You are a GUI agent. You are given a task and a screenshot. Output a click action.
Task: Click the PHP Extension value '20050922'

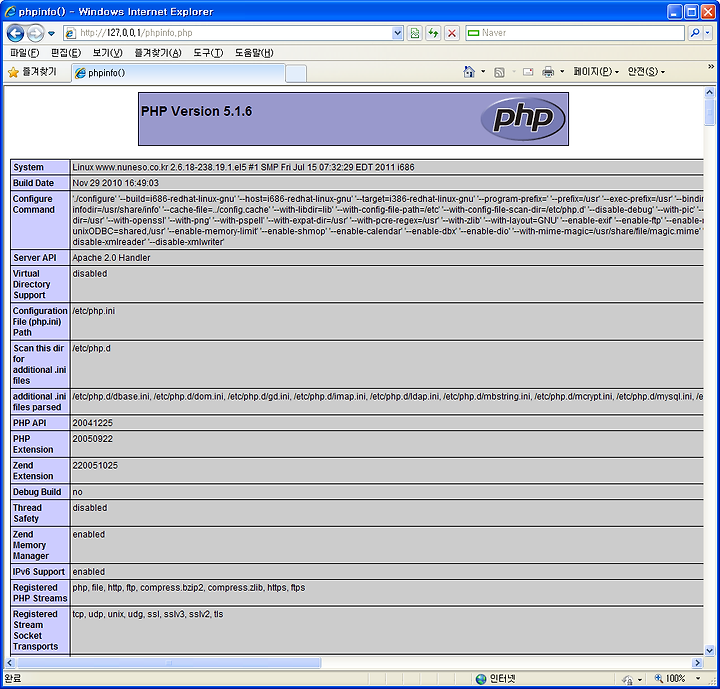[x=92, y=439]
